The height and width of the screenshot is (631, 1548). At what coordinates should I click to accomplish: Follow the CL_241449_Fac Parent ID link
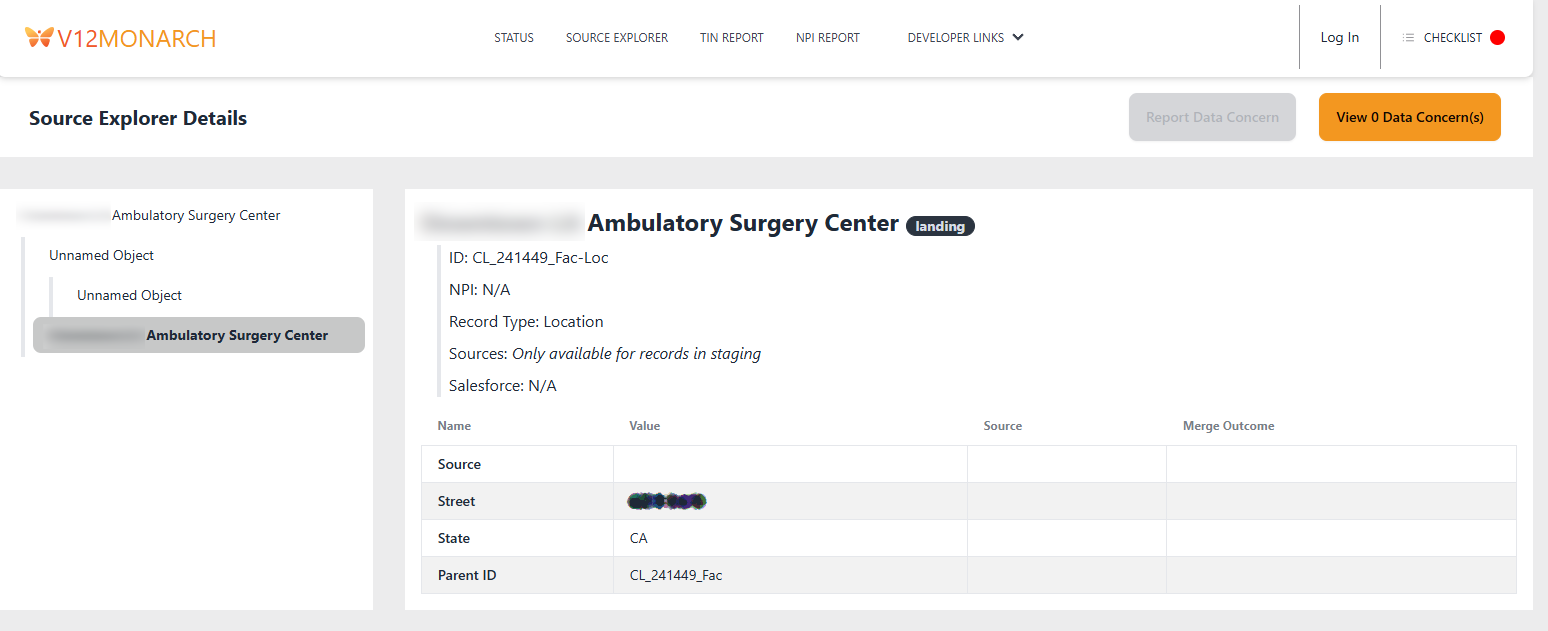(675, 575)
